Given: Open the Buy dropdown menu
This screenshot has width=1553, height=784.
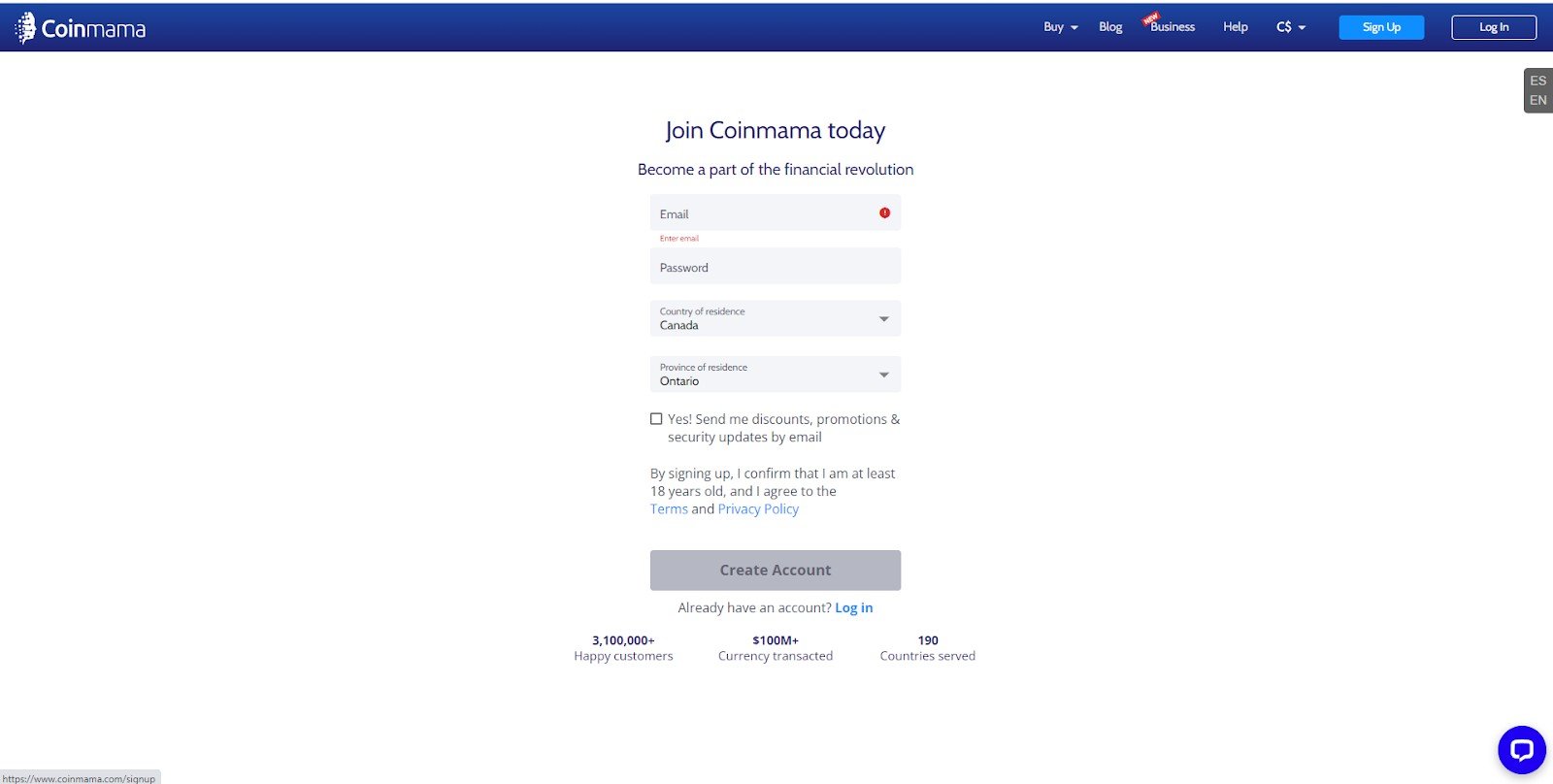Looking at the screenshot, I should pos(1060,27).
